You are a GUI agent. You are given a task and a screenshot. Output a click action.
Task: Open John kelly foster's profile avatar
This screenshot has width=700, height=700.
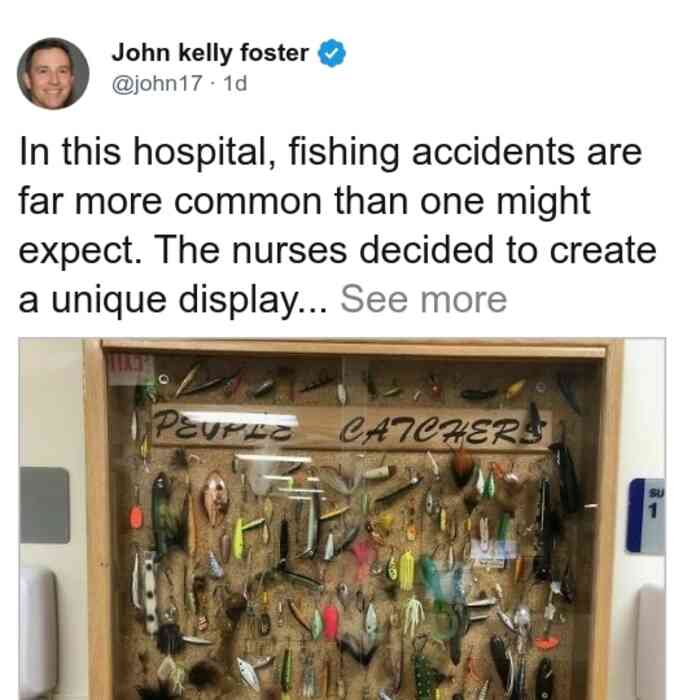(x=53, y=74)
